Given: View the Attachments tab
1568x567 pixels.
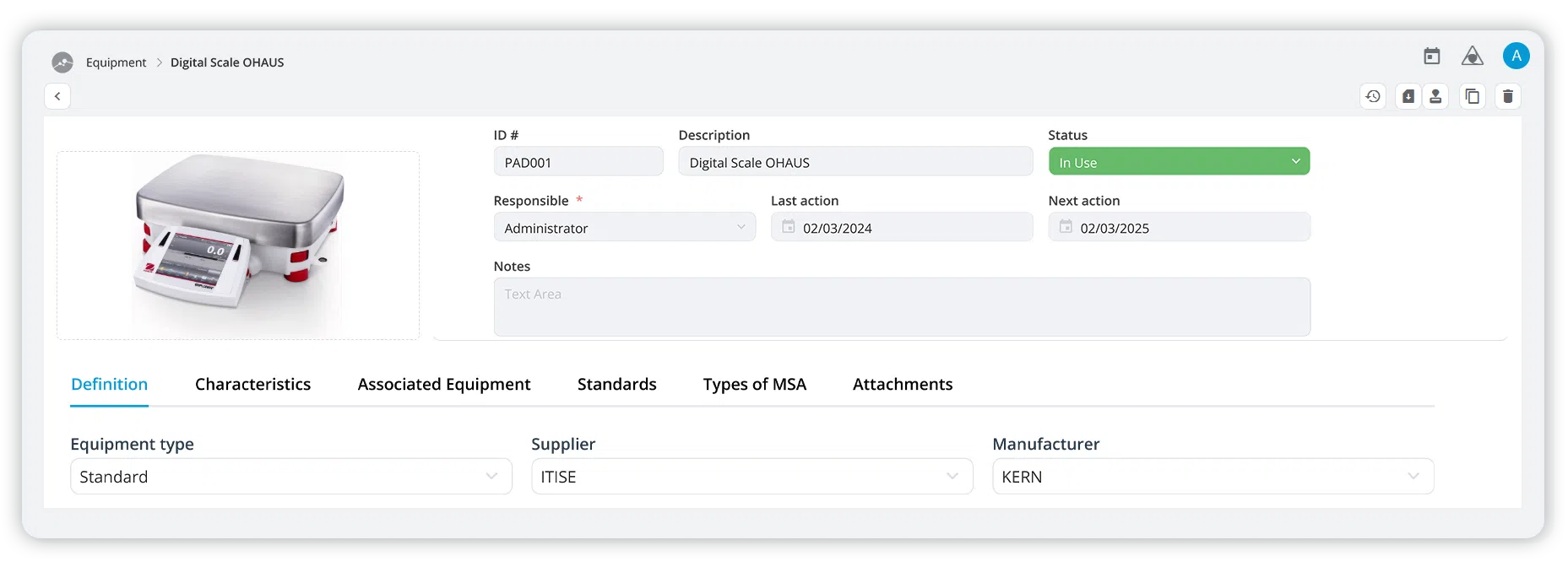Looking at the screenshot, I should 903,385.
